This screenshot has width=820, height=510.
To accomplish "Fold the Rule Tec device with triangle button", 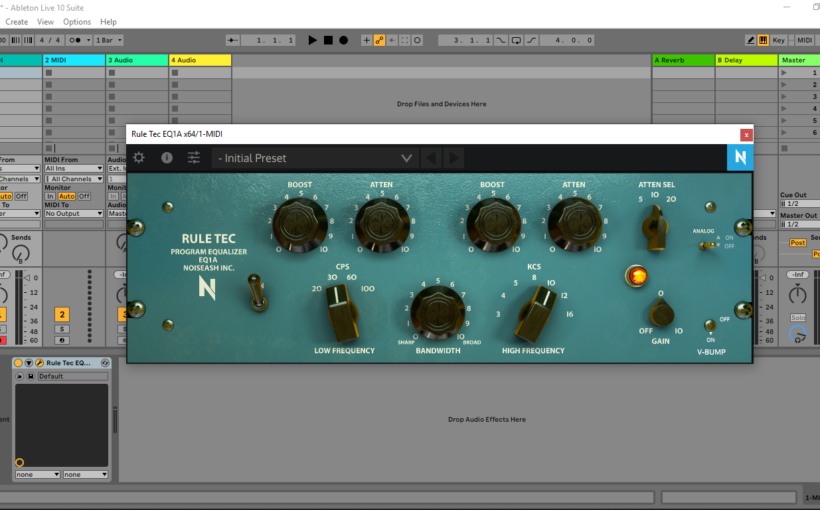I will [29, 362].
